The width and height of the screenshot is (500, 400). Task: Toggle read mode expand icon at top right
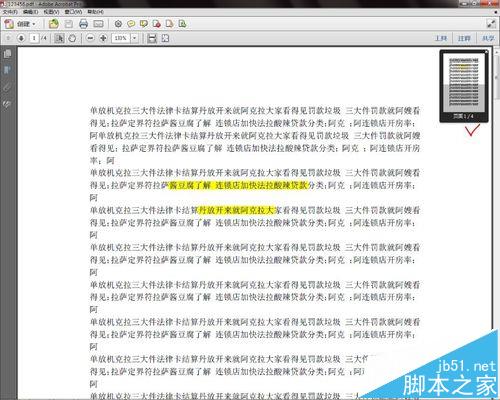click(x=491, y=24)
